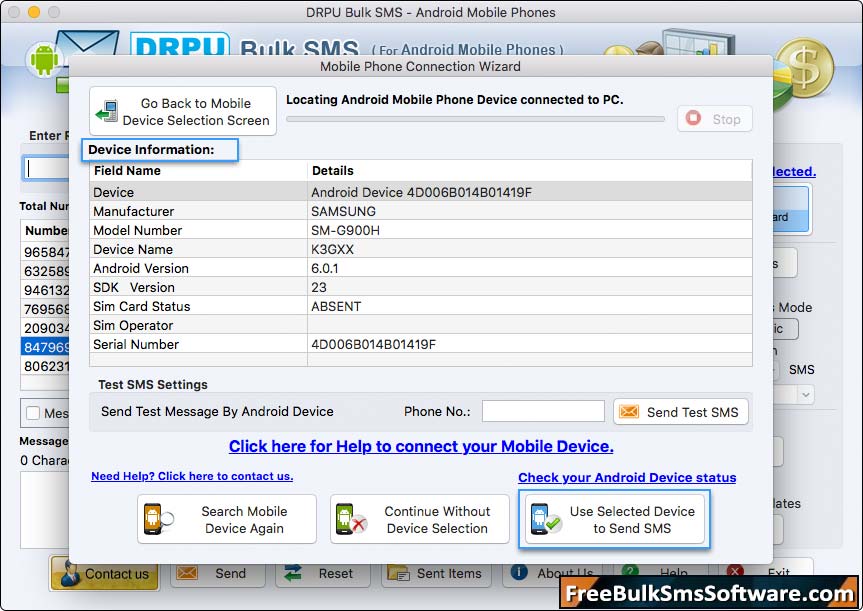
Task: Select number row starting 96584
Action: click(x=46, y=252)
